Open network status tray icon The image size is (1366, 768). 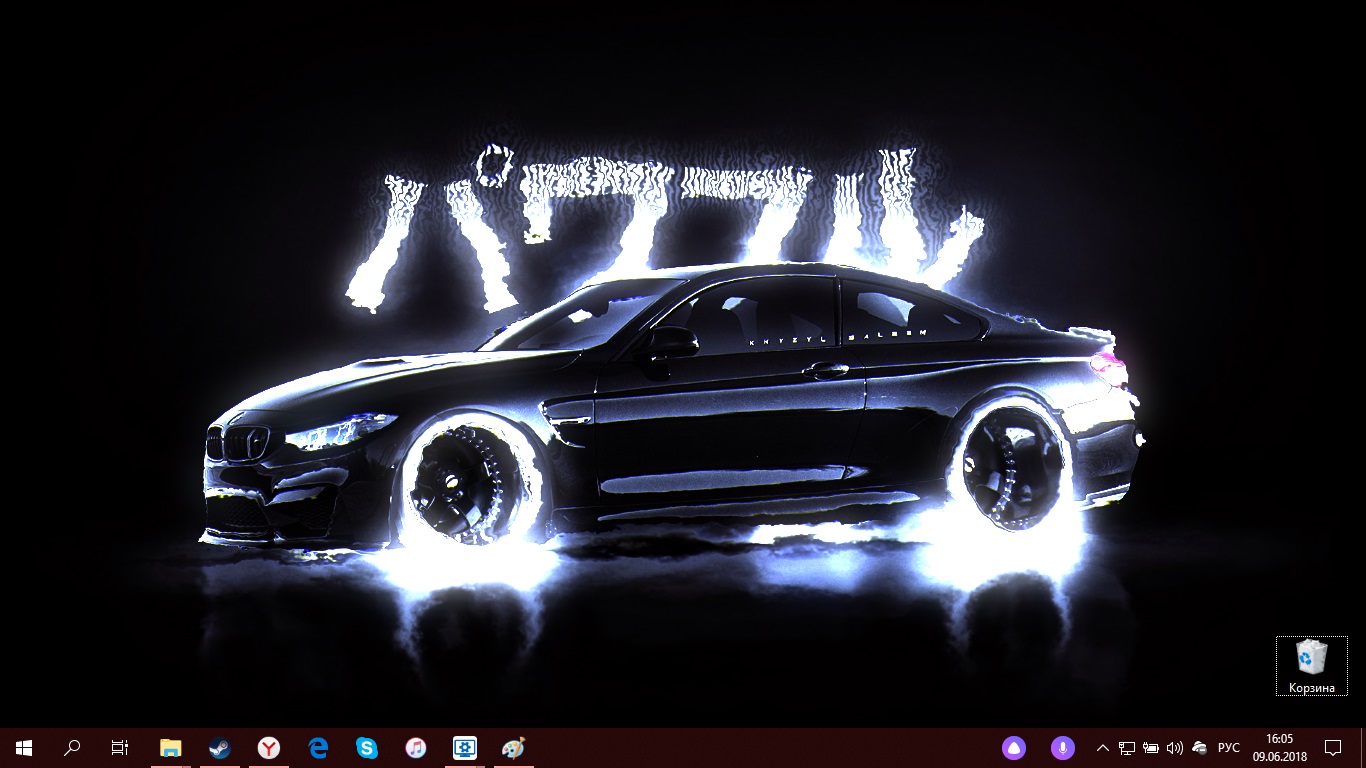coord(1127,747)
